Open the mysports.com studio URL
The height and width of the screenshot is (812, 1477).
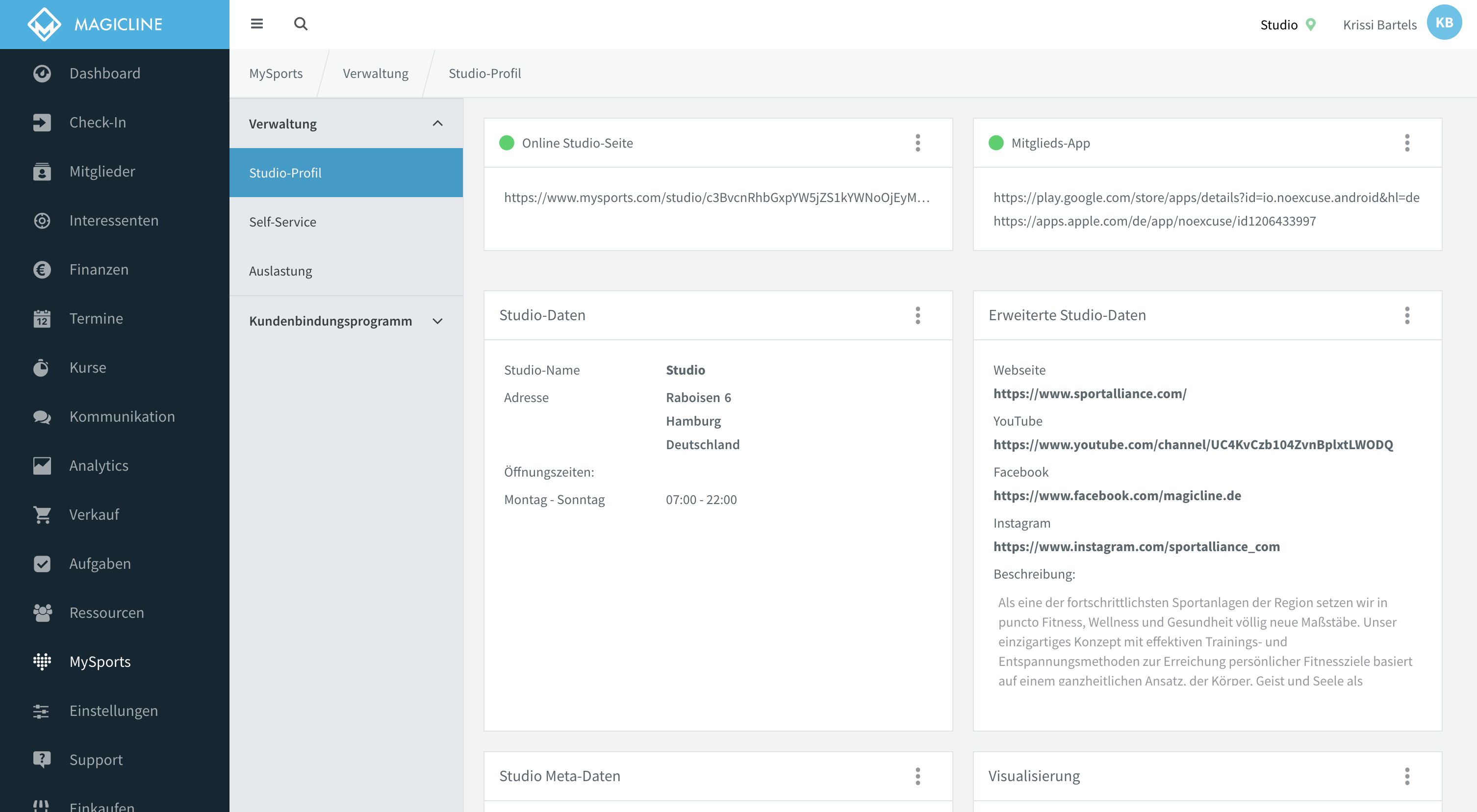coord(717,197)
